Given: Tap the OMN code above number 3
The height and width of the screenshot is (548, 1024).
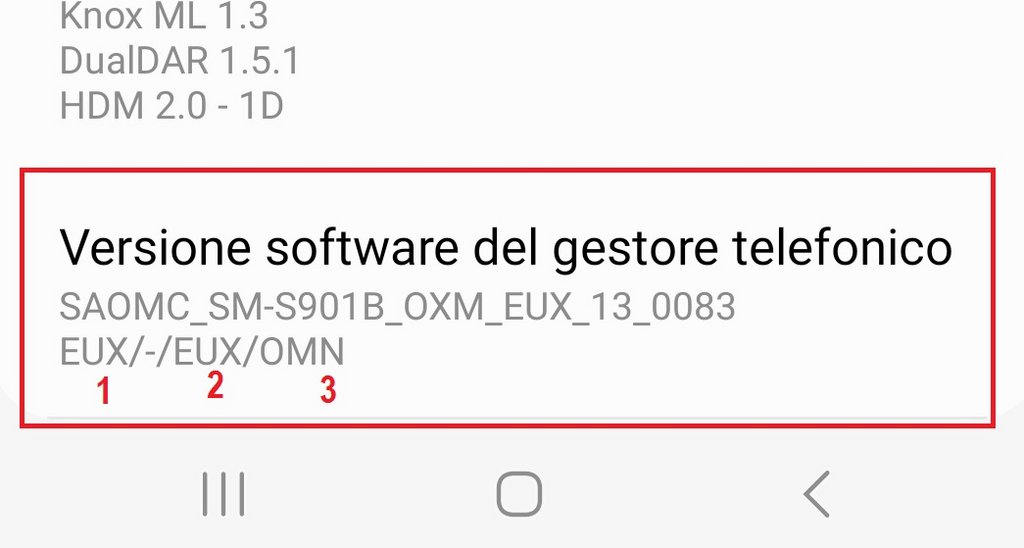Looking at the screenshot, I should (x=302, y=353).
